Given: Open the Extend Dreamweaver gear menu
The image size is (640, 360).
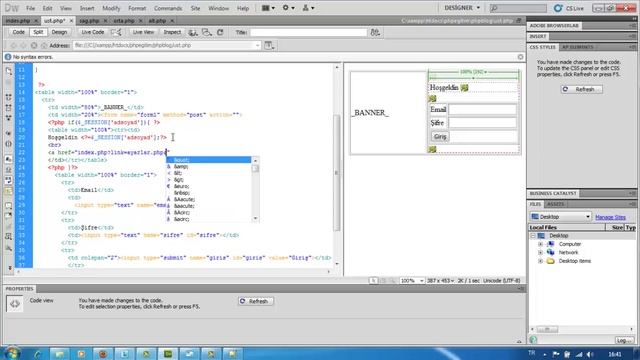Looking at the screenshot, I should [288, 8].
